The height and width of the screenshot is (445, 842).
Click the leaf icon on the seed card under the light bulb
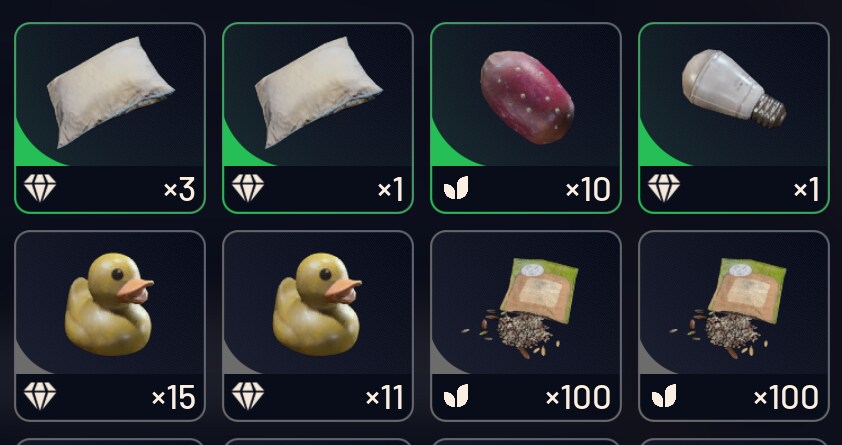click(x=664, y=396)
